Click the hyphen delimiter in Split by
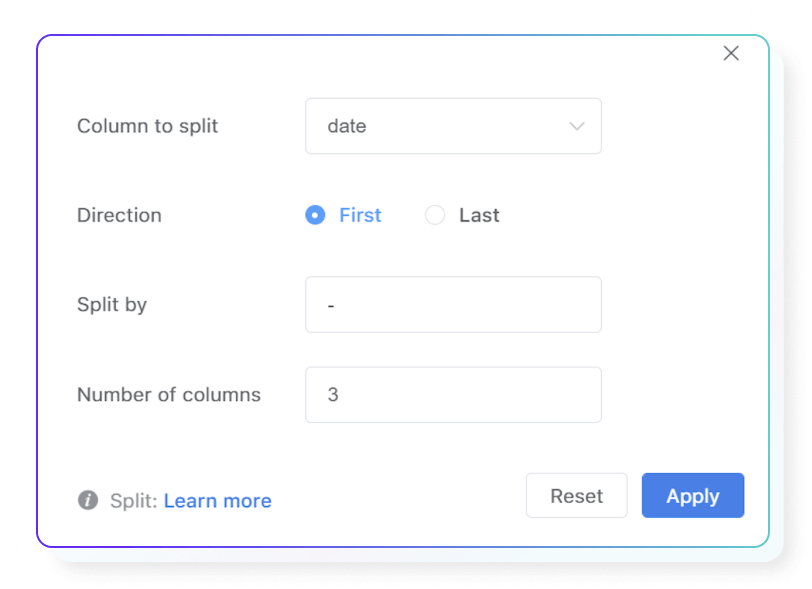 point(331,305)
